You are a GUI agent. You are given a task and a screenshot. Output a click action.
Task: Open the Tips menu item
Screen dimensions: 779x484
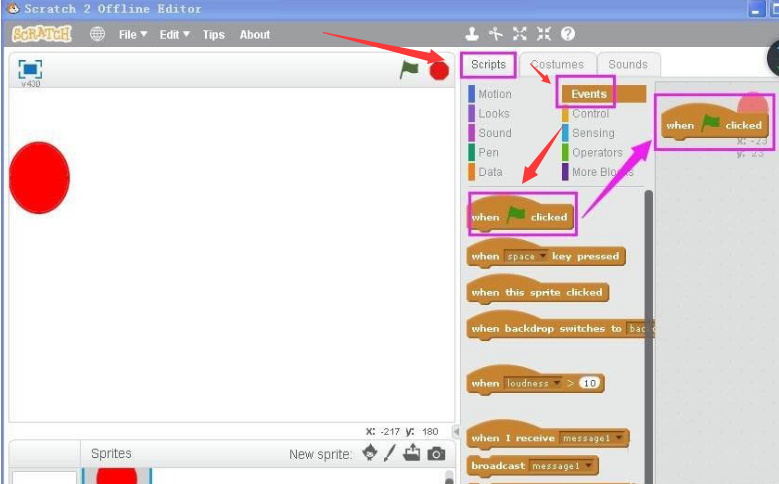[x=214, y=34]
